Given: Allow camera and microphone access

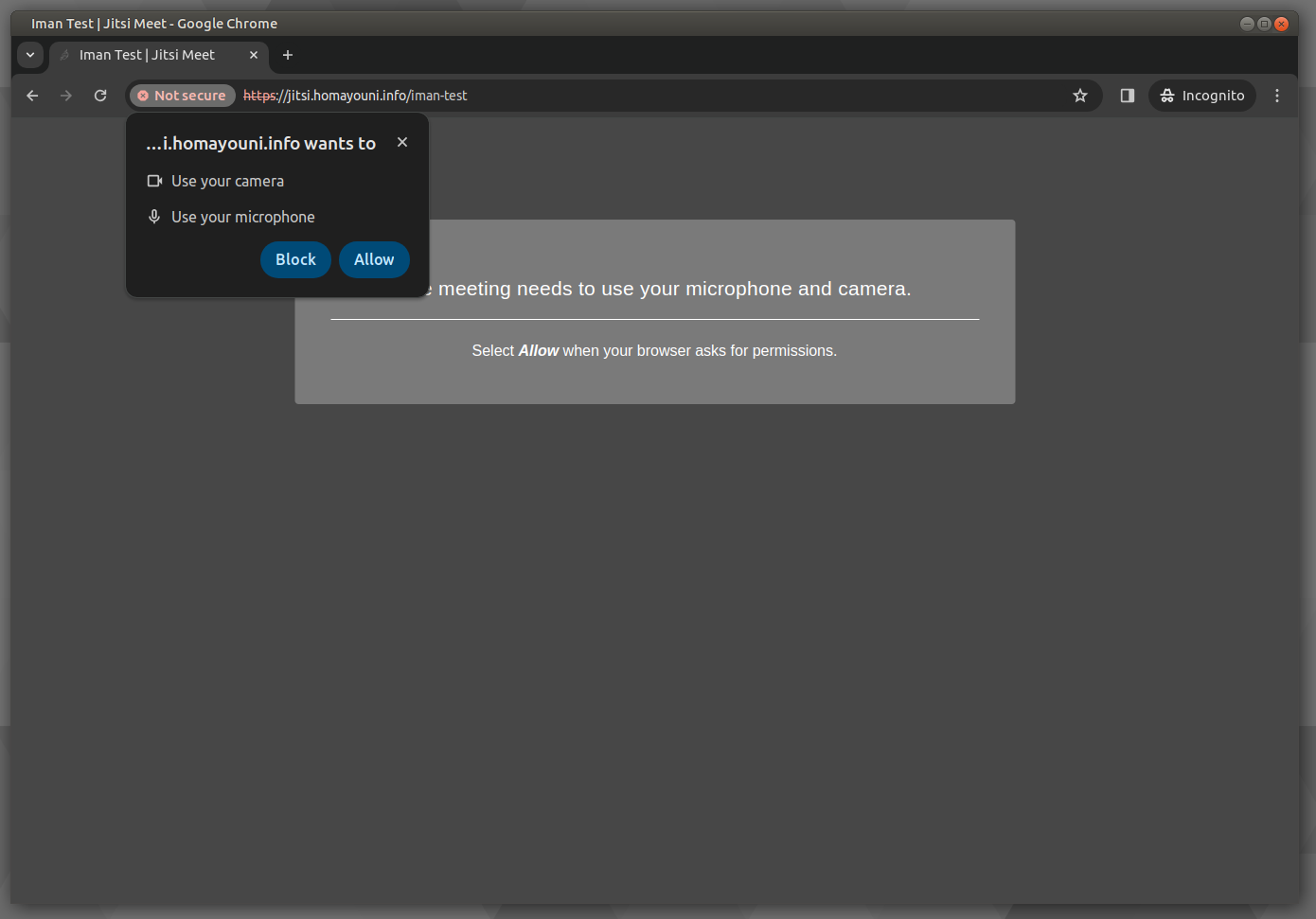Looking at the screenshot, I should [374, 259].
